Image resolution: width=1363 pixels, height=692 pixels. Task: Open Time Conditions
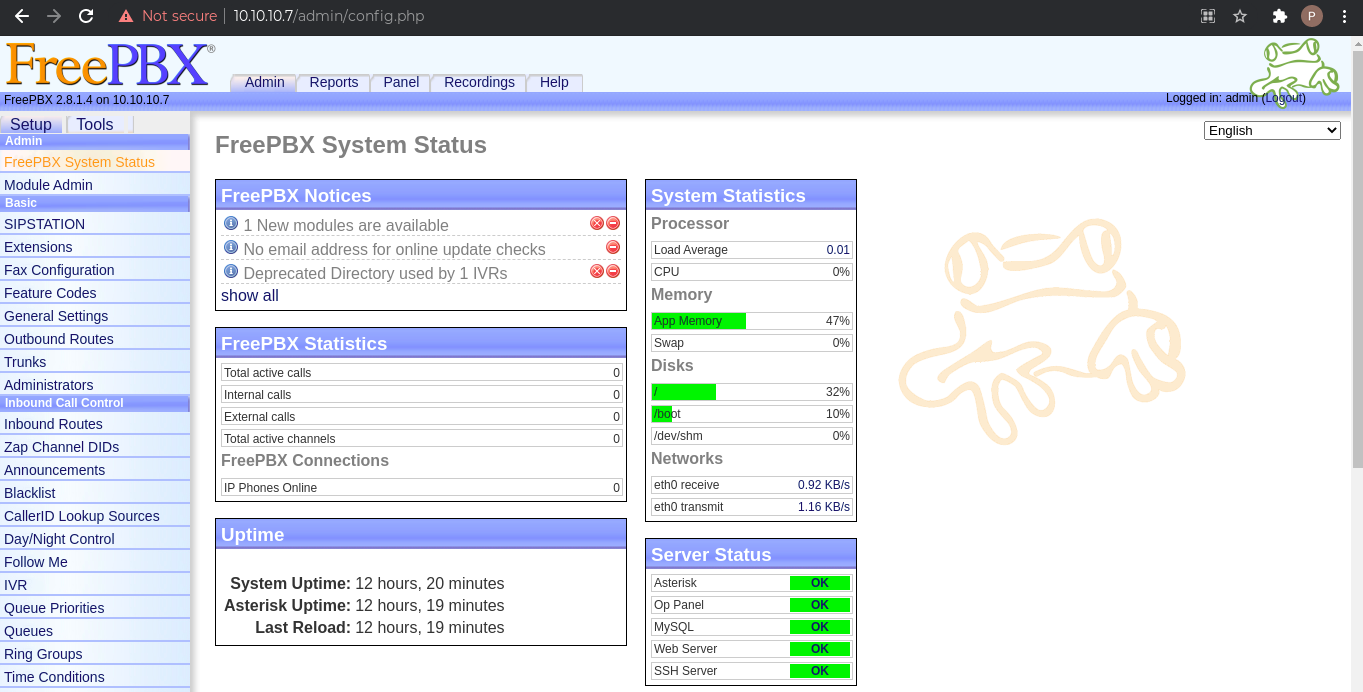coord(95,677)
